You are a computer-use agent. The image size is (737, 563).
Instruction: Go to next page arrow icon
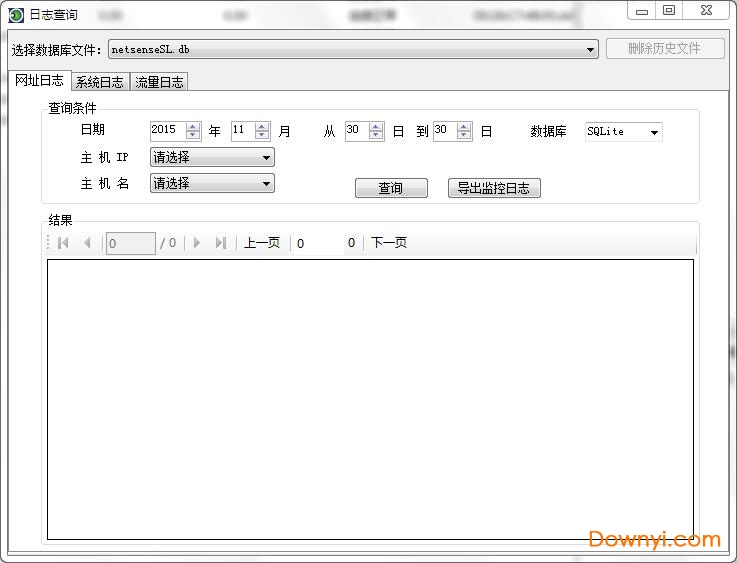click(x=197, y=243)
